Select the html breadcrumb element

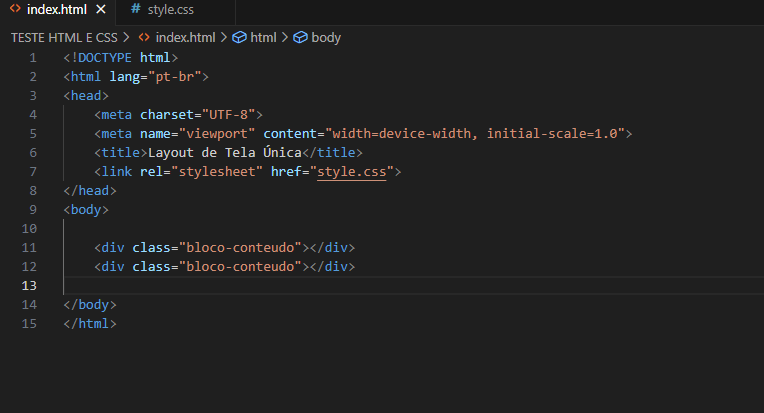pos(263,38)
